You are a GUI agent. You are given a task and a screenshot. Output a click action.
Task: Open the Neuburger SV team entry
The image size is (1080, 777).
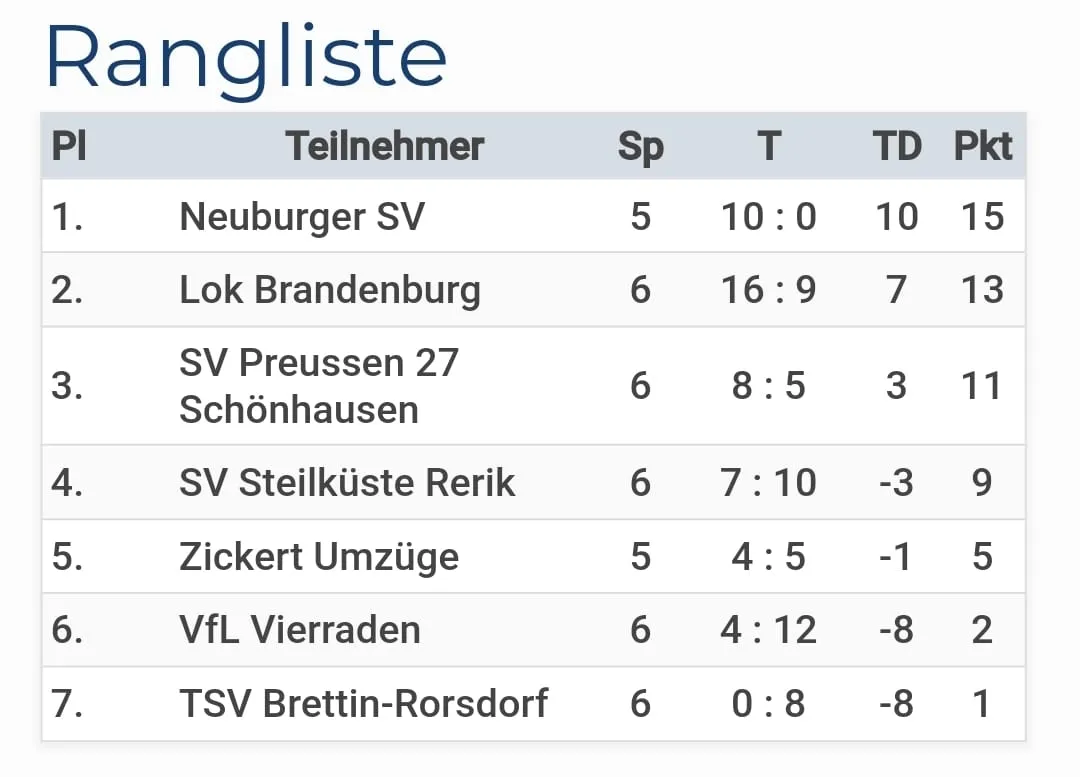click(x=302, y=217)
